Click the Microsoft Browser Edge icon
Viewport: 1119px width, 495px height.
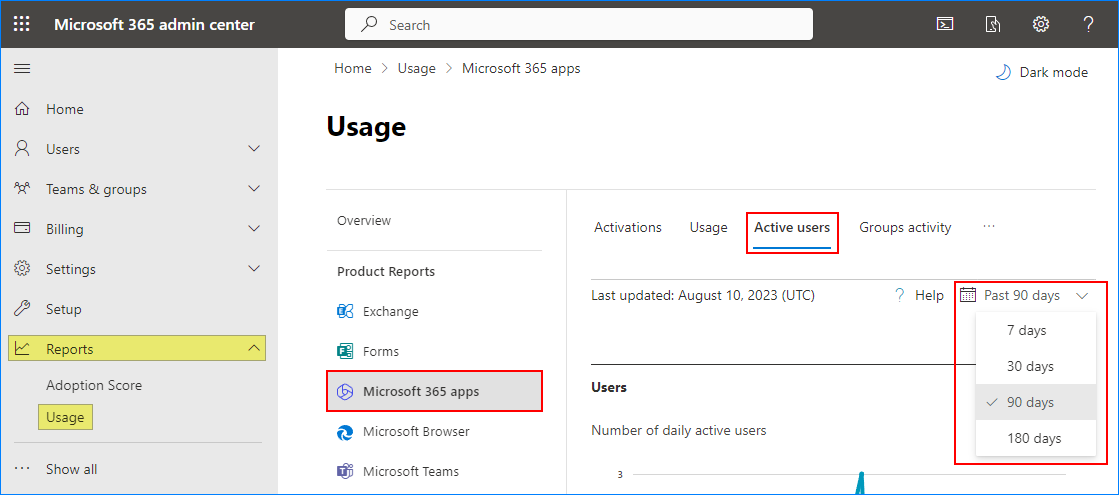(345, 432)
